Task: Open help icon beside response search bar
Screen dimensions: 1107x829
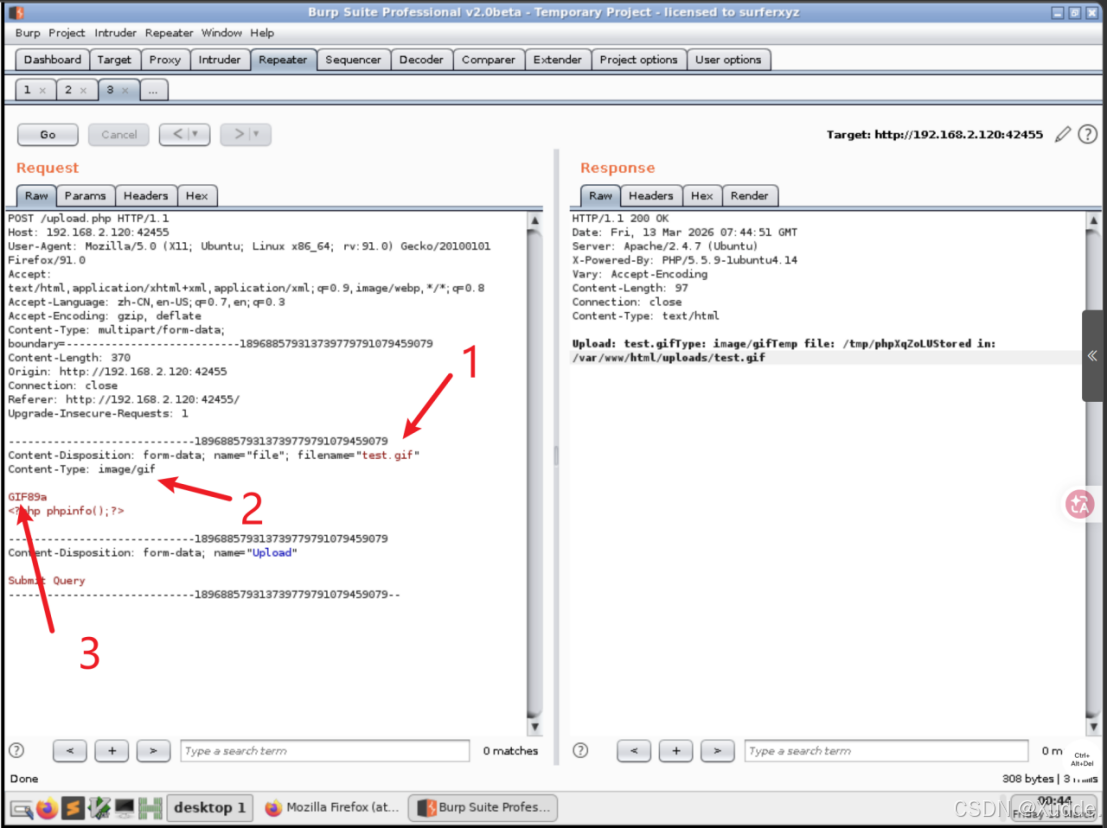Action: (x=580, y=751)
